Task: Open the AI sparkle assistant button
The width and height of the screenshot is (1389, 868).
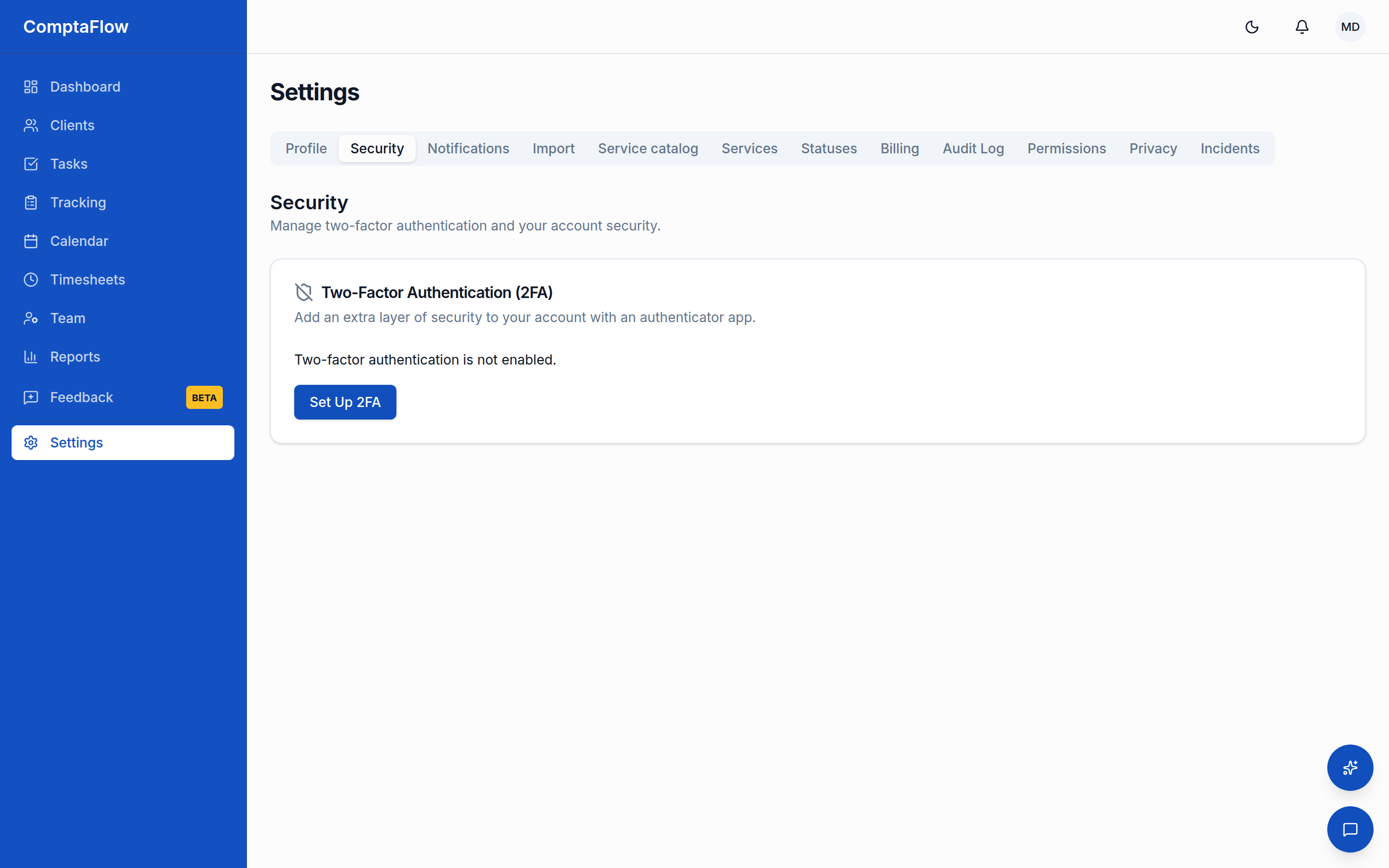Action: (1350, 768)
